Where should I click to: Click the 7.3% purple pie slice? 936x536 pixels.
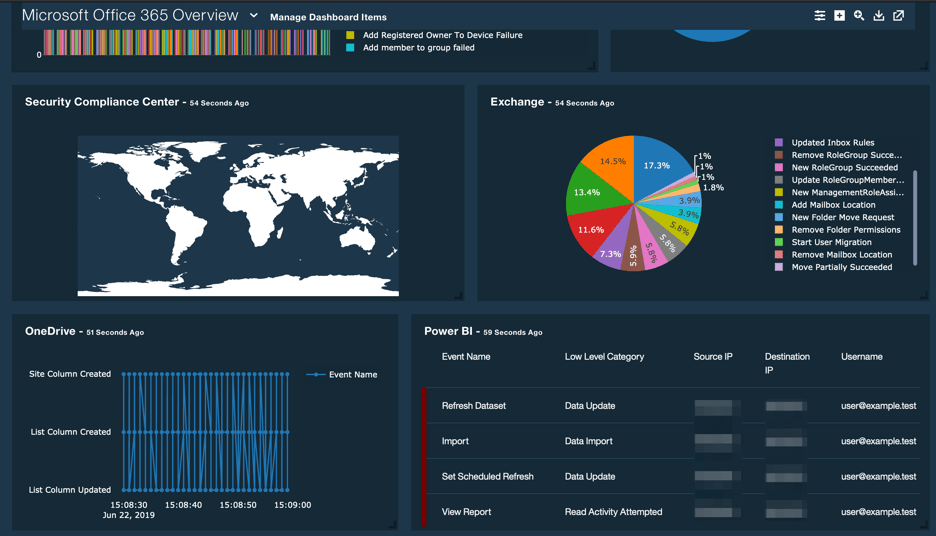coord(611,254)
